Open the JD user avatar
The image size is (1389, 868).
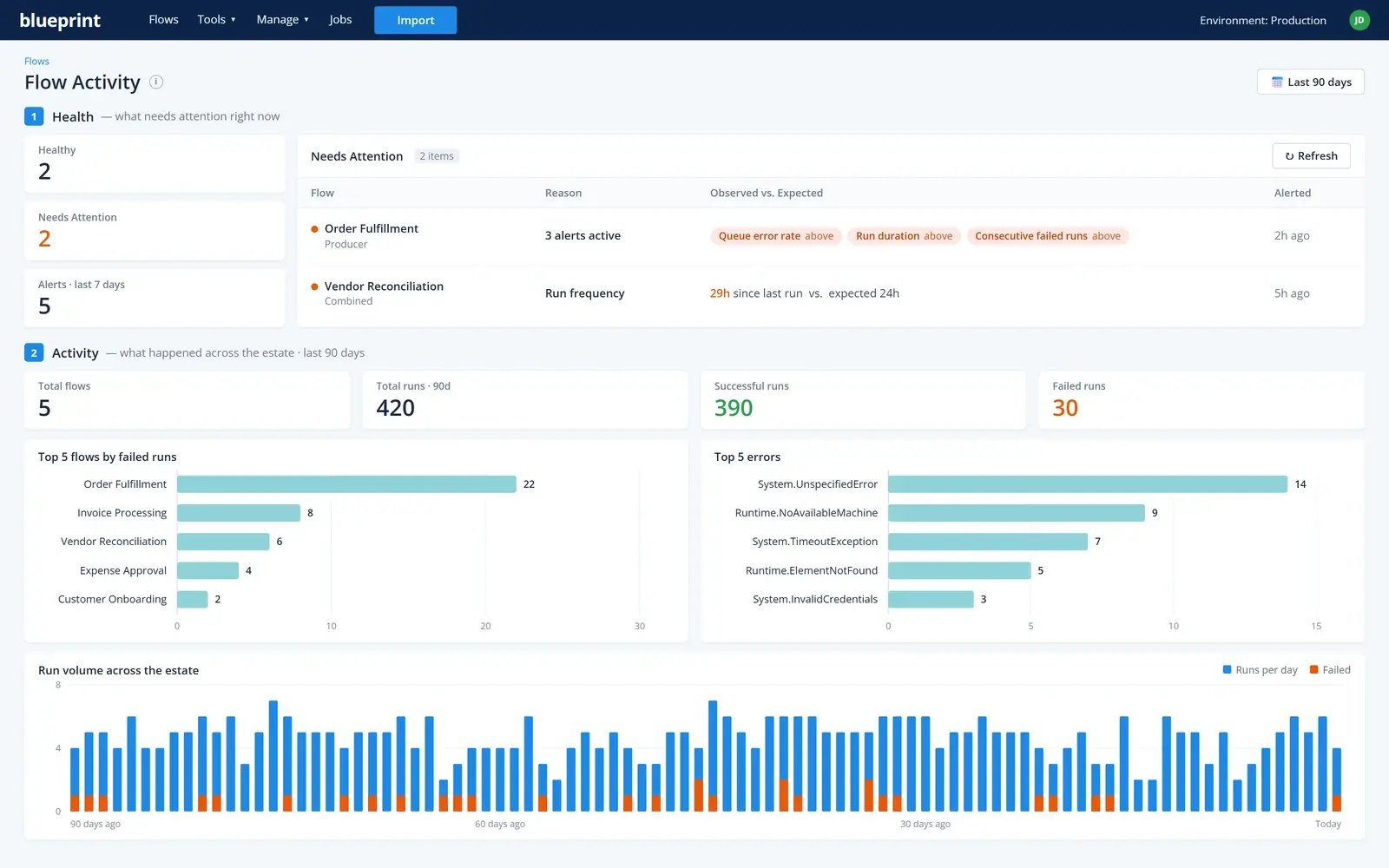(x=1359, y=20)
